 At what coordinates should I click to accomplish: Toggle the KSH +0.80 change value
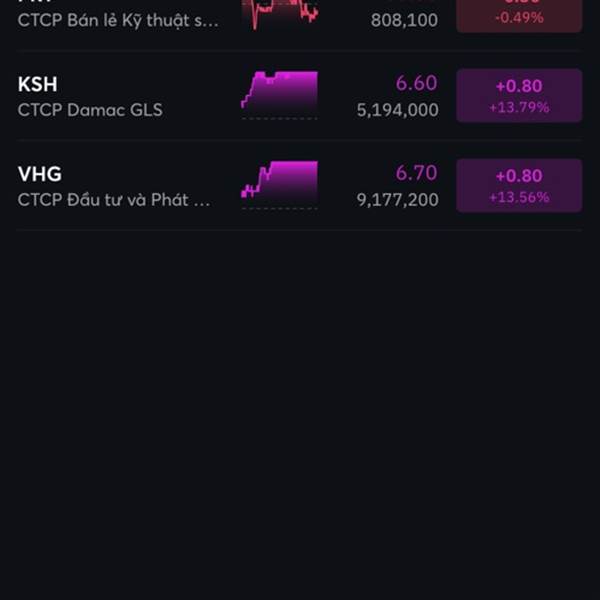519,86
